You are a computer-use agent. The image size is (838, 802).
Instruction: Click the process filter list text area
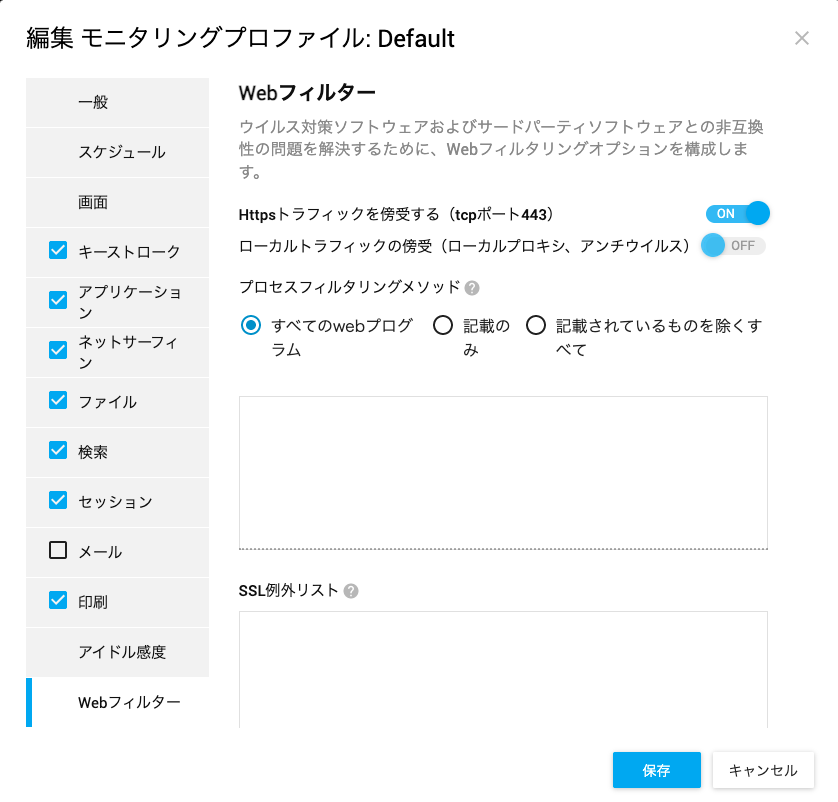(503, 473)
